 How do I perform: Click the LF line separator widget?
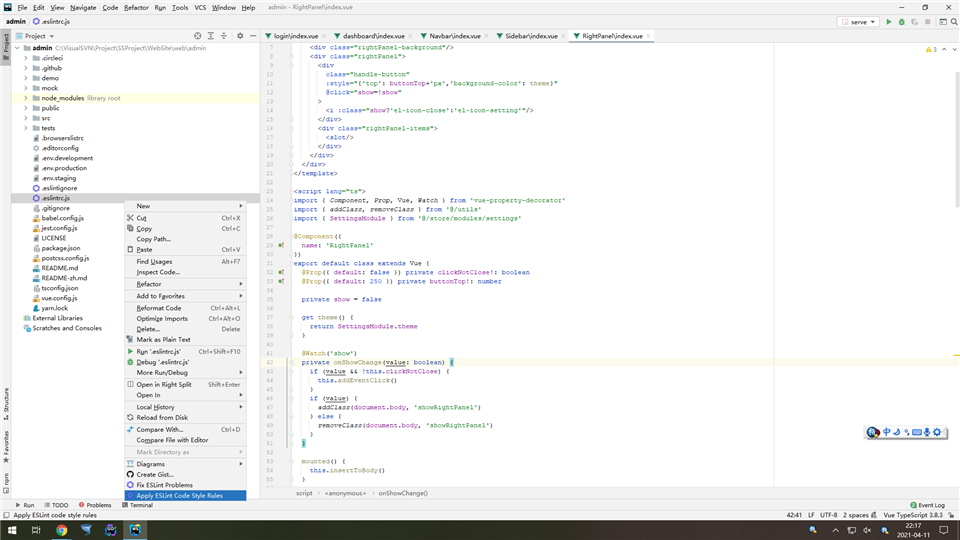(811, 515)
